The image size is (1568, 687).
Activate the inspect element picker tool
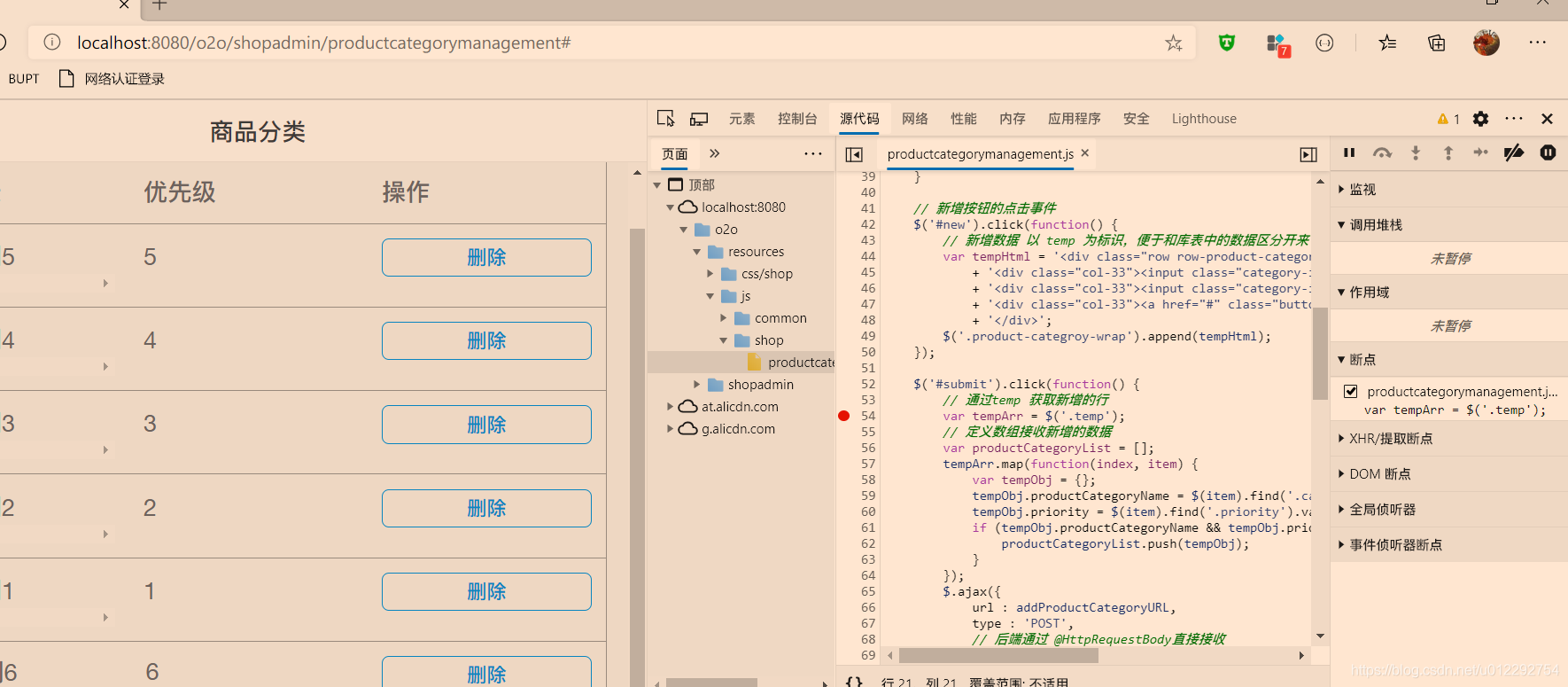[x=666, y=119]
